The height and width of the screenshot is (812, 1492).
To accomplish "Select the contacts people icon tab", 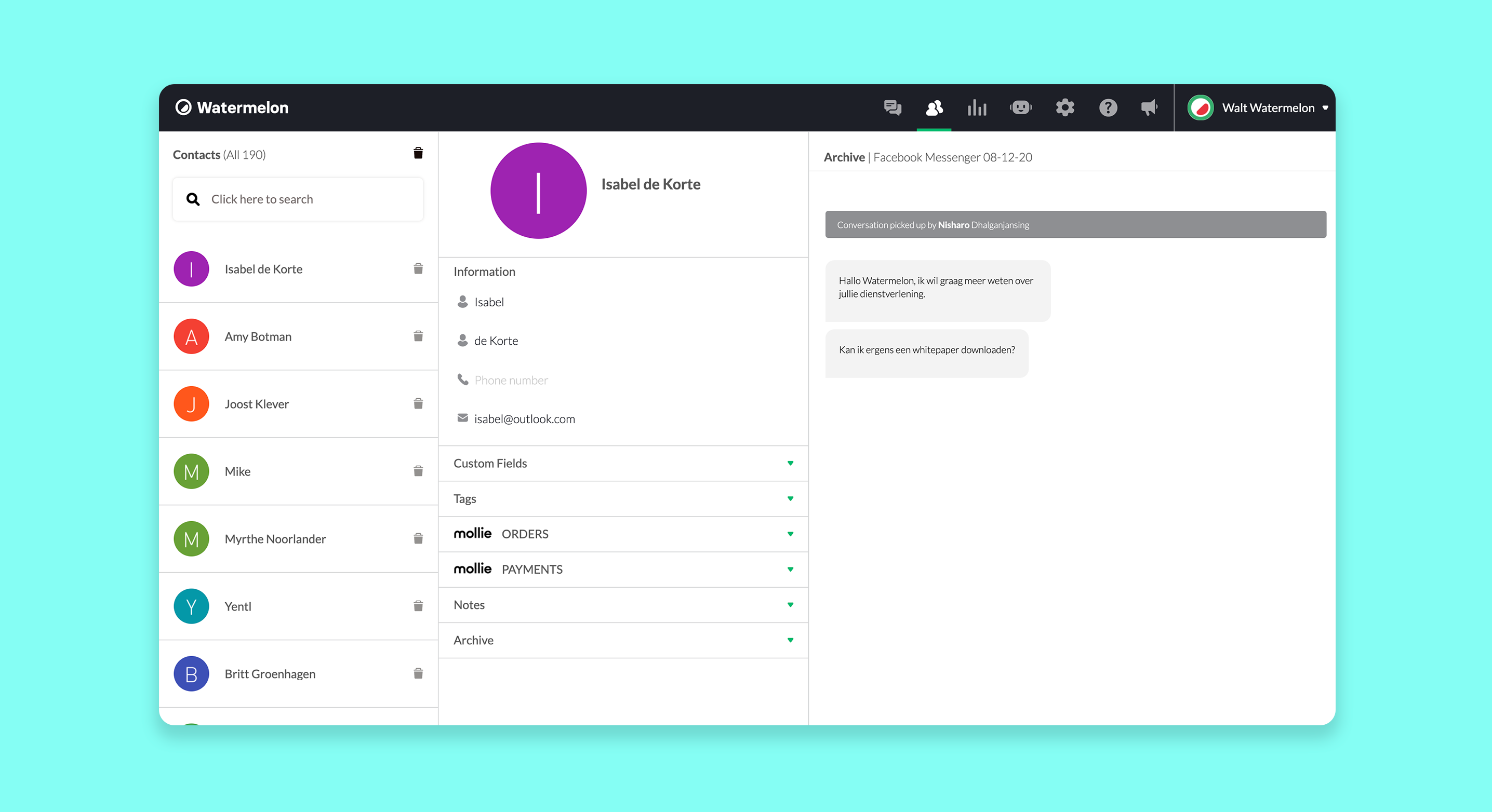I will (x=934, y=107).
